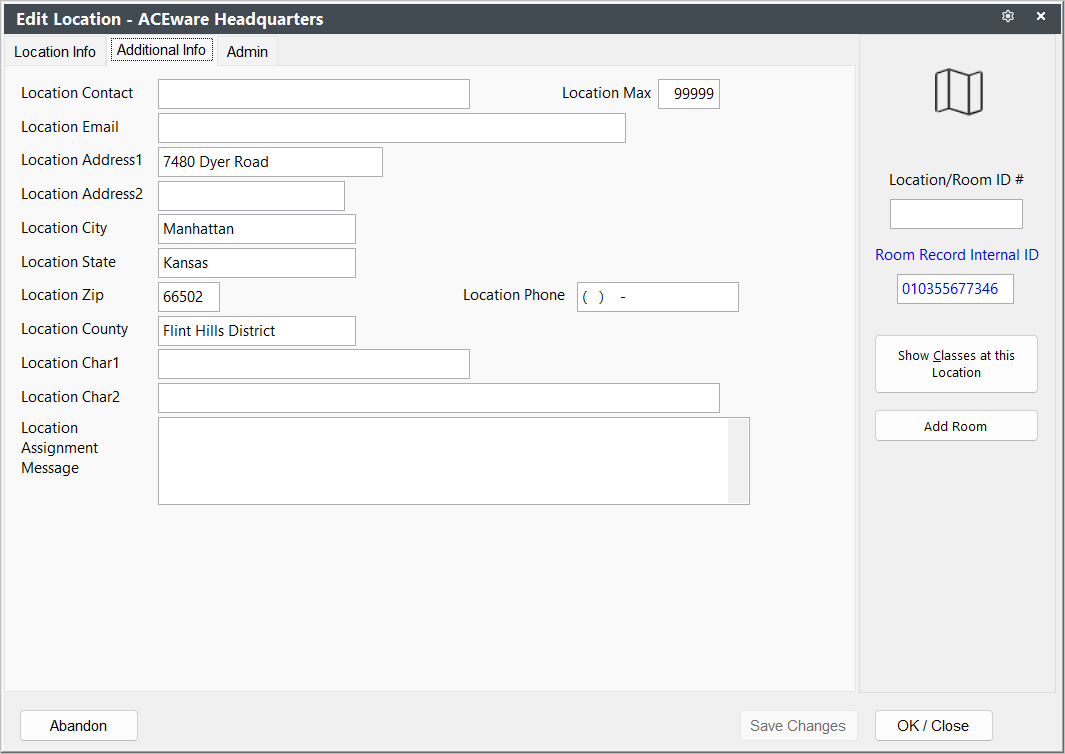Image resolution: width=1065 pixels, height=754 pixels.
Task: Switch to the Location Info tab
Action: 55,52
